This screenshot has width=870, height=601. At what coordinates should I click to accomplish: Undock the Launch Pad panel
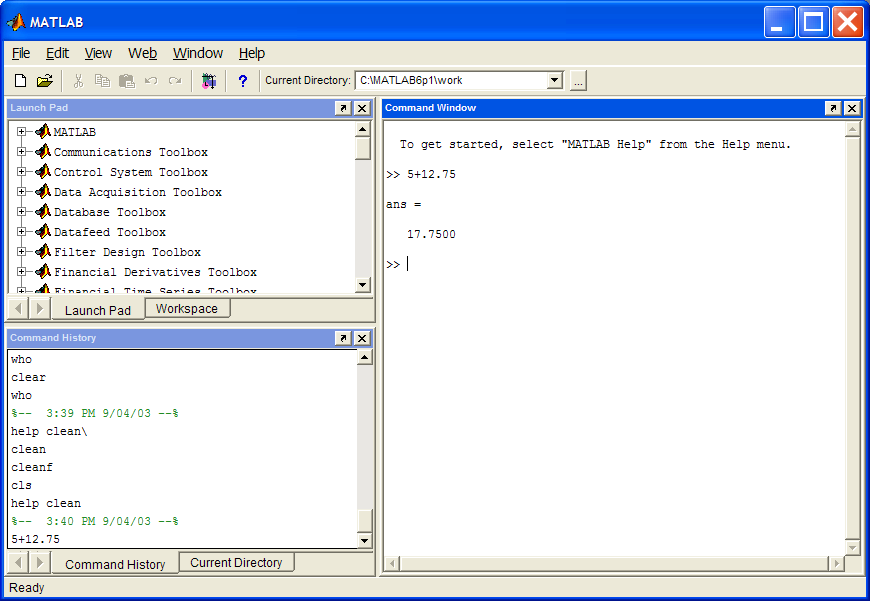click(x=343, y=108)
